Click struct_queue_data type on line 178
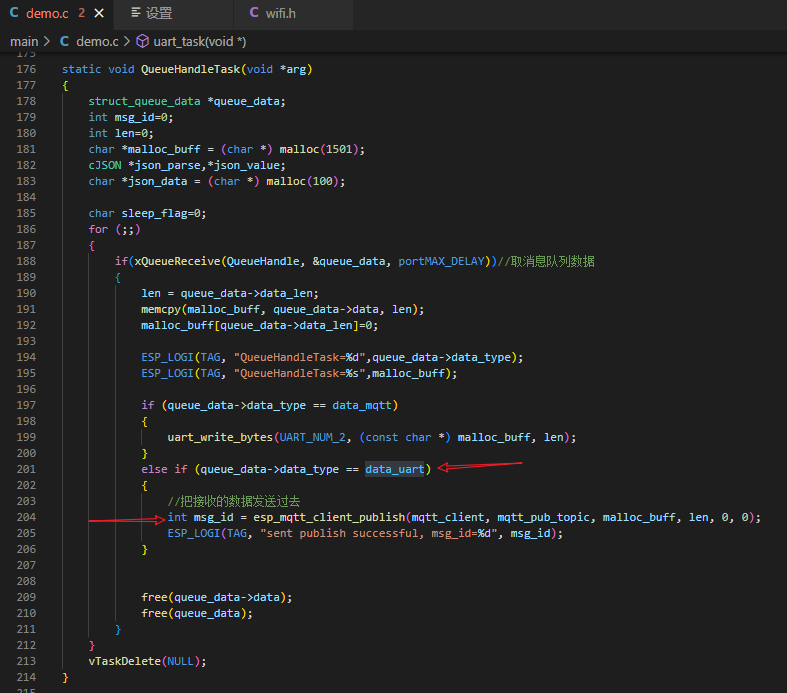The image size is (787, 693). click(145, 101)
